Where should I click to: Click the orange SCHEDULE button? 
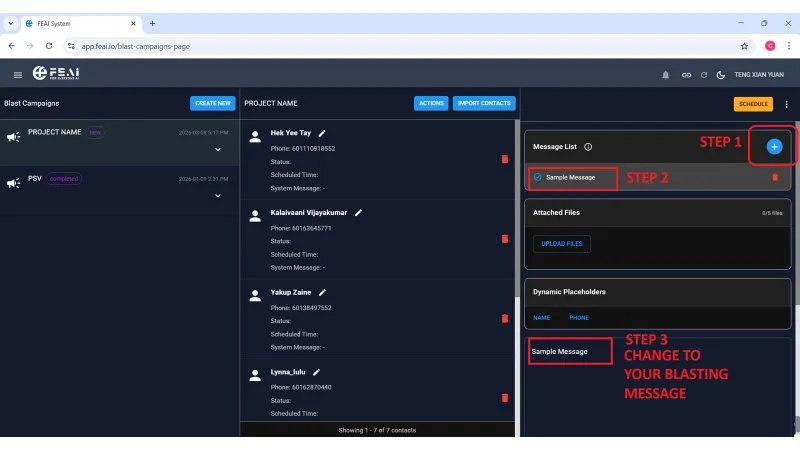pos(753,104)
